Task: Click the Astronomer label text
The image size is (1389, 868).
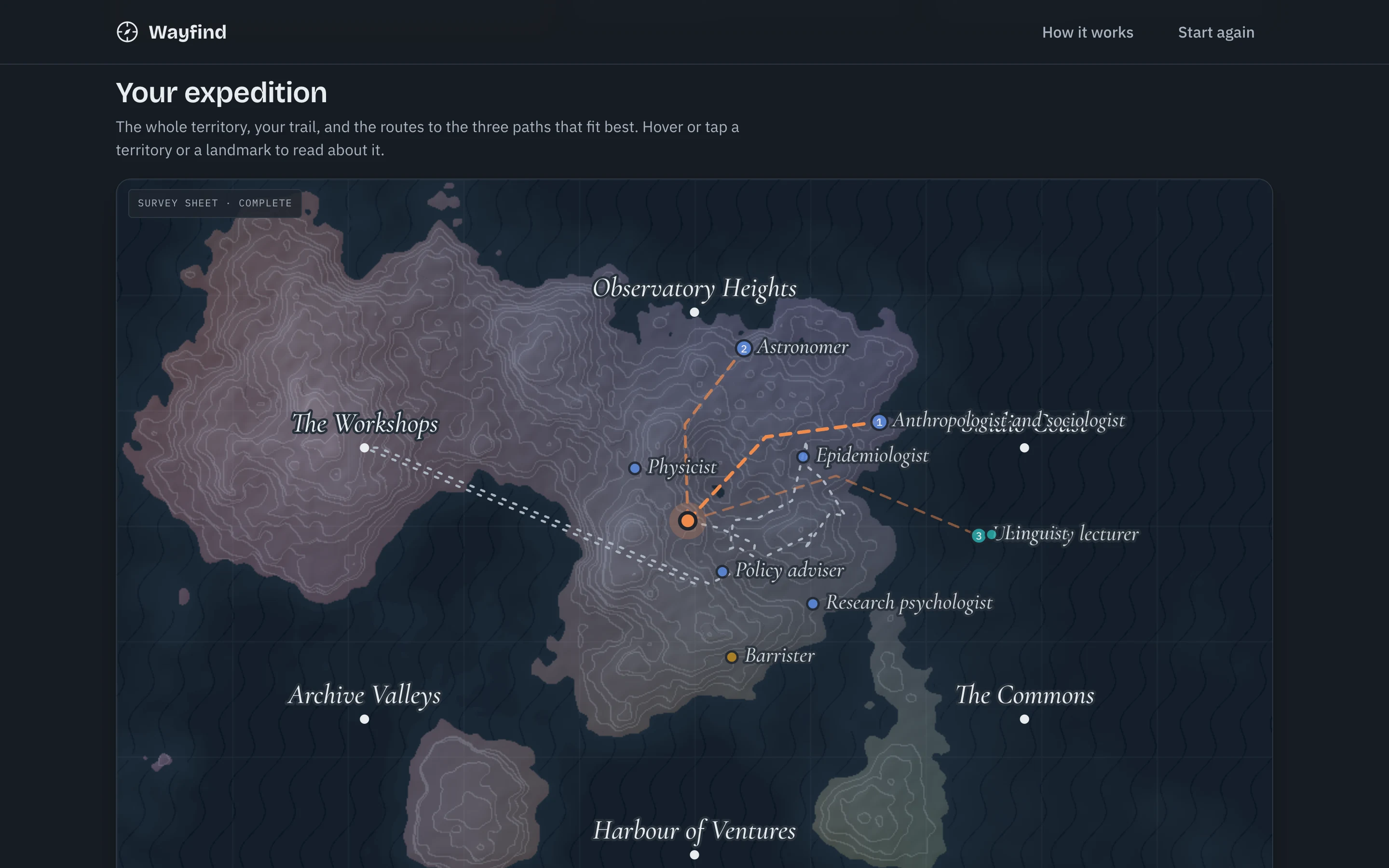Action: 803,347
